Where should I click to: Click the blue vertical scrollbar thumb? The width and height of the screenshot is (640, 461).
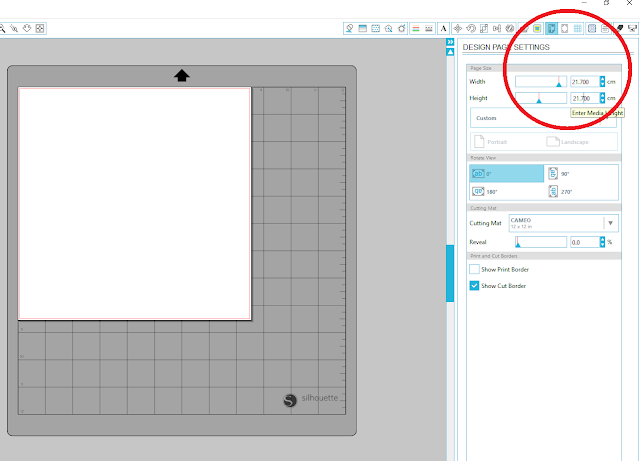tap(450, 273)
